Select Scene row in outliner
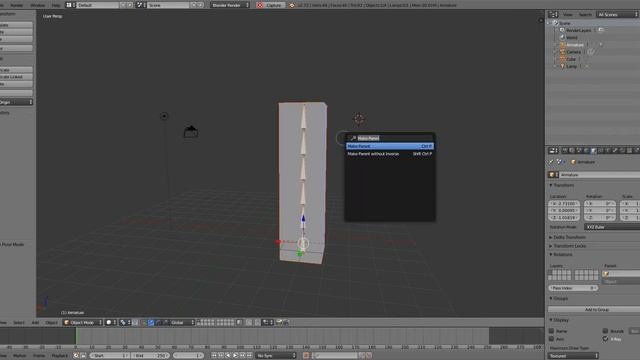Image resolution: width=640 pixels, height=360 pixels. [565, 23]
